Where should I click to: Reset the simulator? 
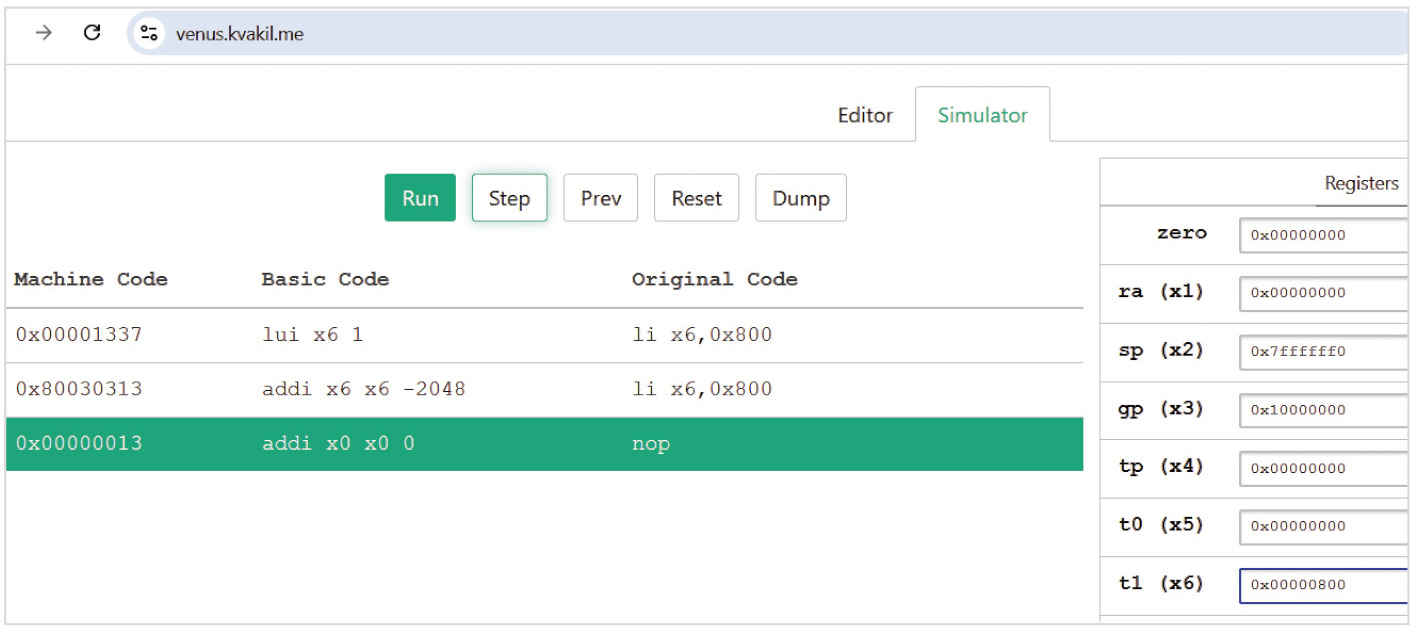point(696,198)
